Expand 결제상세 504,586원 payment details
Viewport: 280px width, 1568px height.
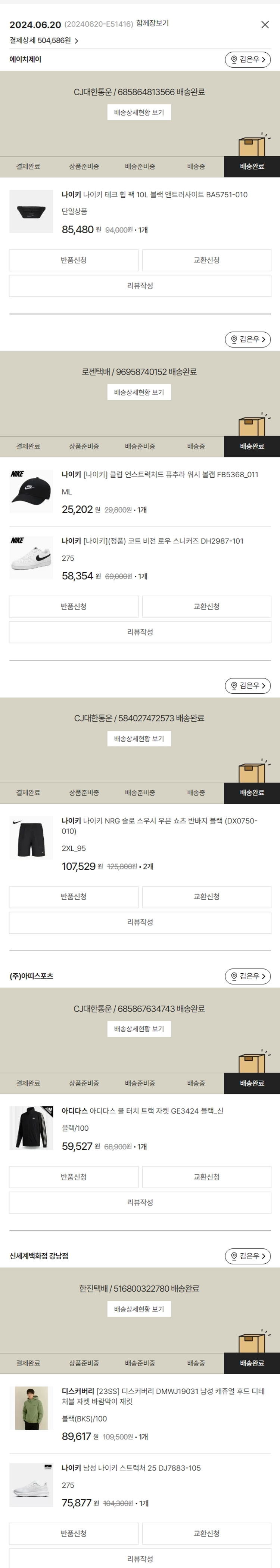[x=44, y=41]
